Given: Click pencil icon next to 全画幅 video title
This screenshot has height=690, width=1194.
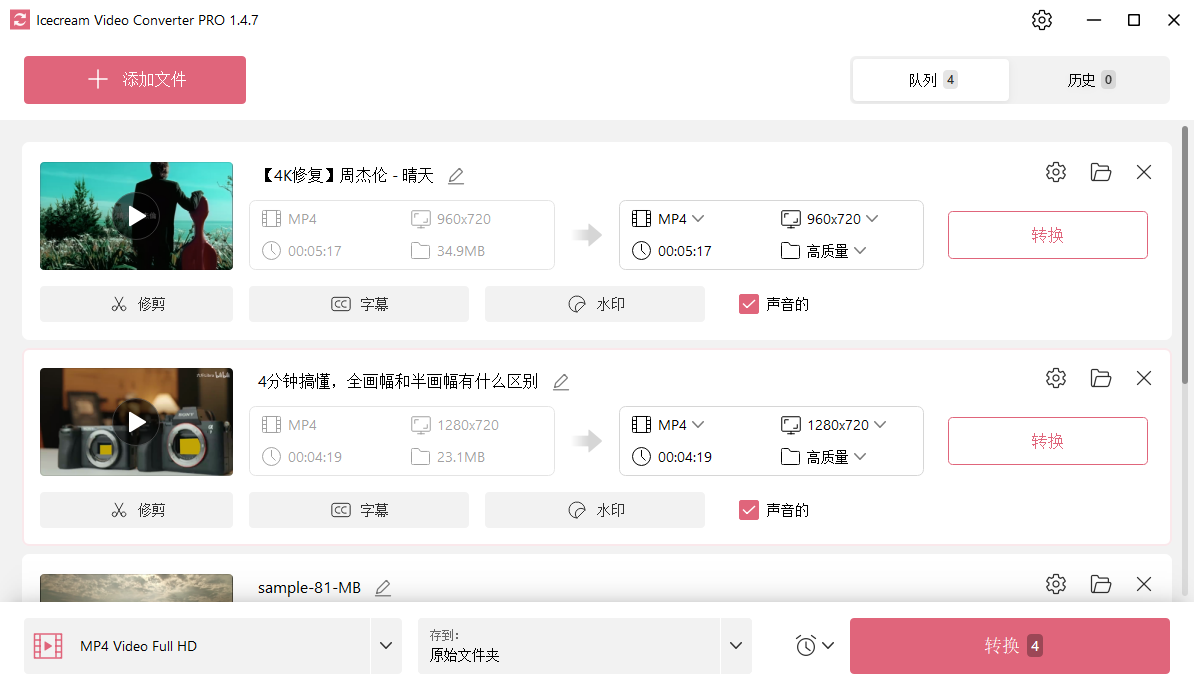Looking at the screenshot, I should pyautogui.click(x=561, y=382).
